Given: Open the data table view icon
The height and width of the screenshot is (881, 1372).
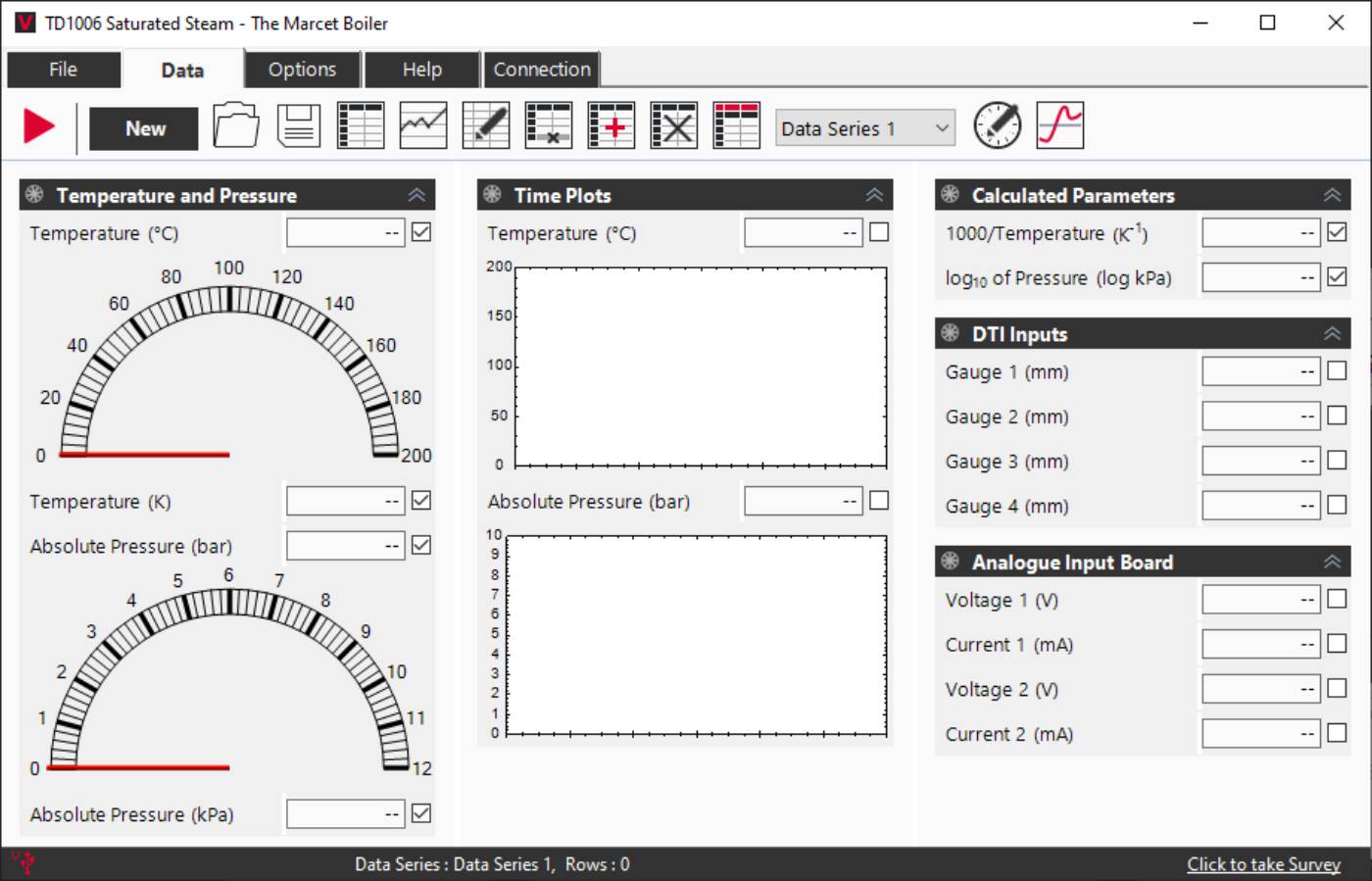Looking at the screenshot, I should pyautogui.click(x=361, y=126).
